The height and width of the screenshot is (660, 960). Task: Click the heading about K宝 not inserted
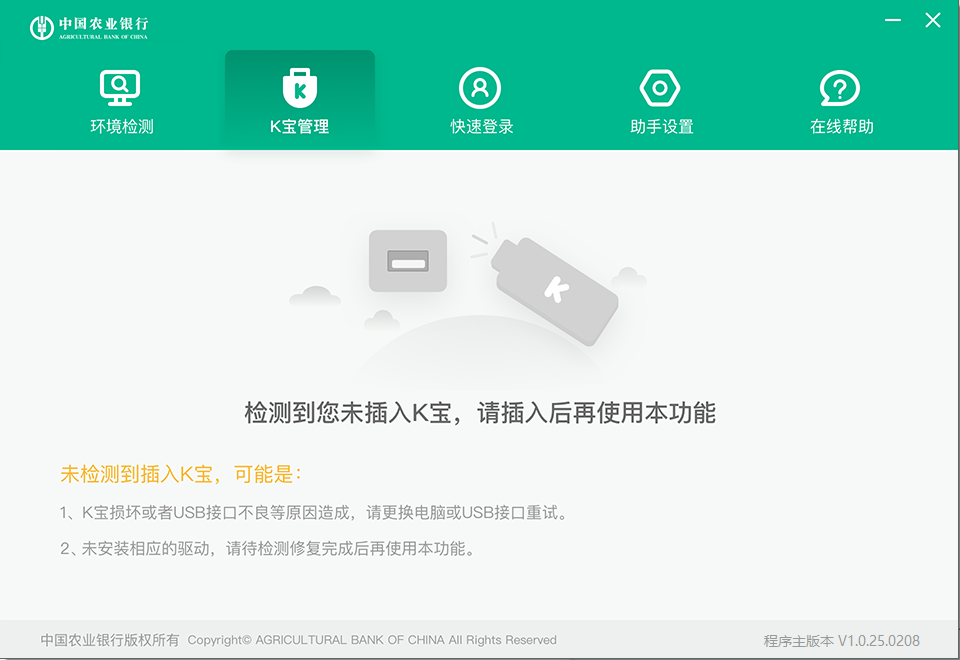[x=480, y=412]
